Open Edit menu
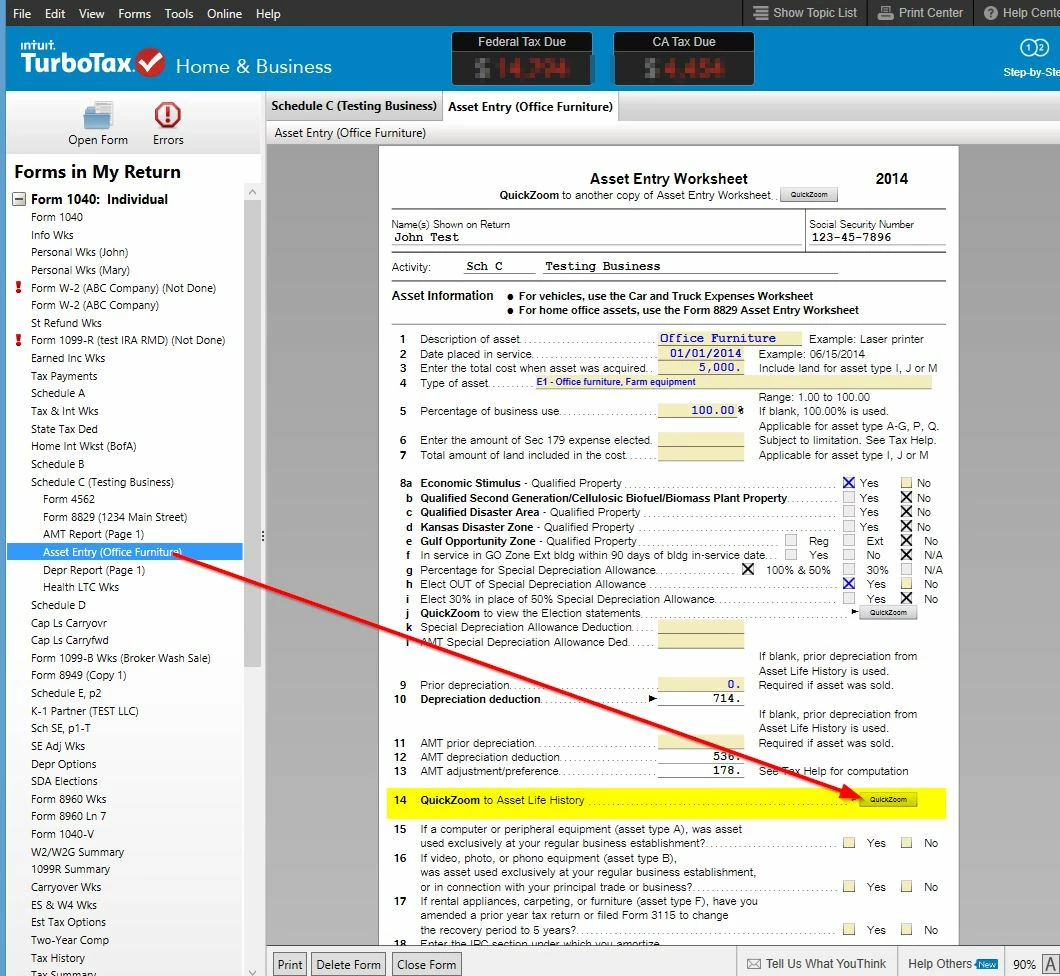Viewport: 1060px width, 976px height. click(55, 14)
